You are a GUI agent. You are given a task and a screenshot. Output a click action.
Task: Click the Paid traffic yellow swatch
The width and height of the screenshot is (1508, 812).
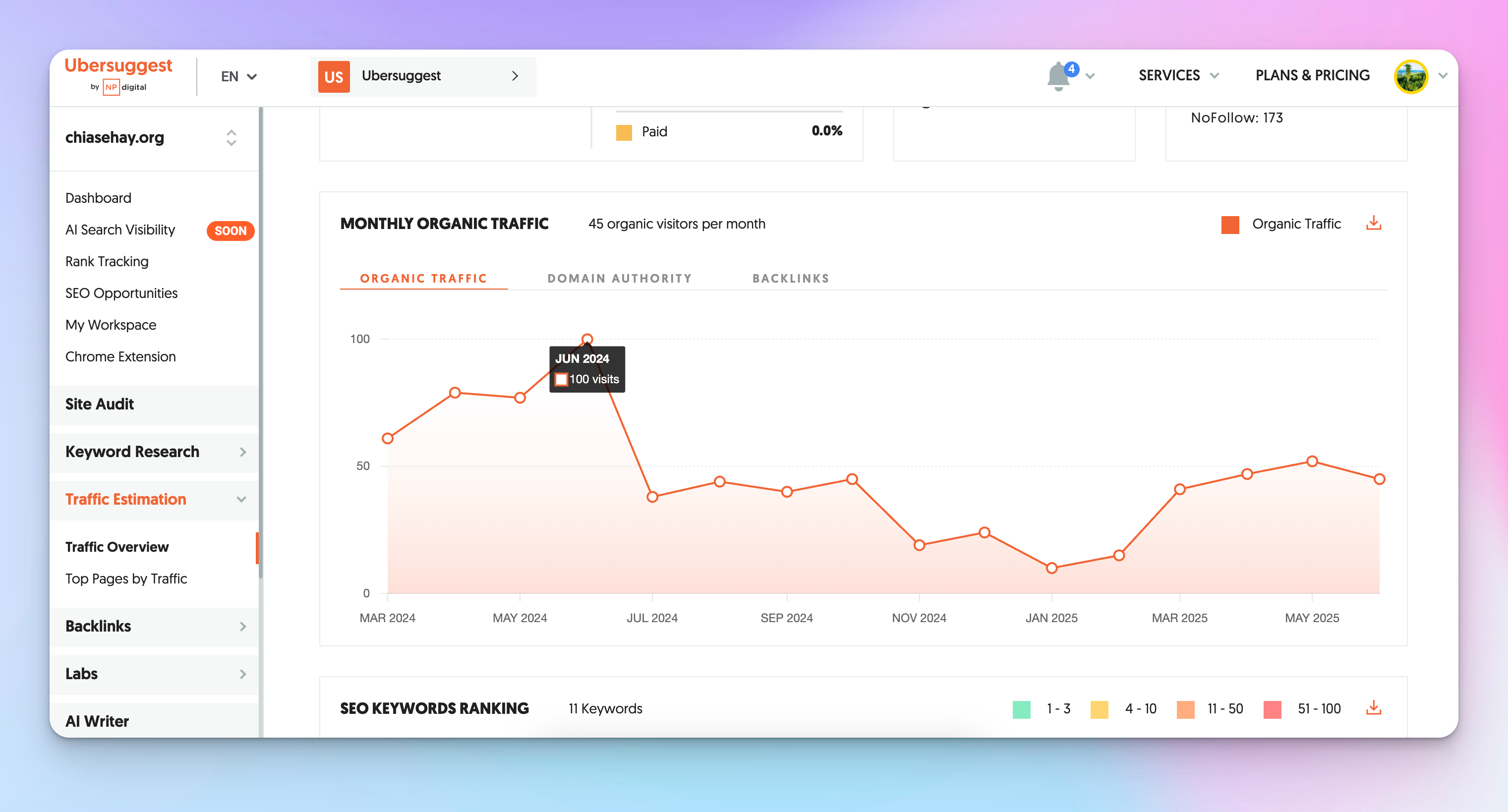click(x=624, y=132)
